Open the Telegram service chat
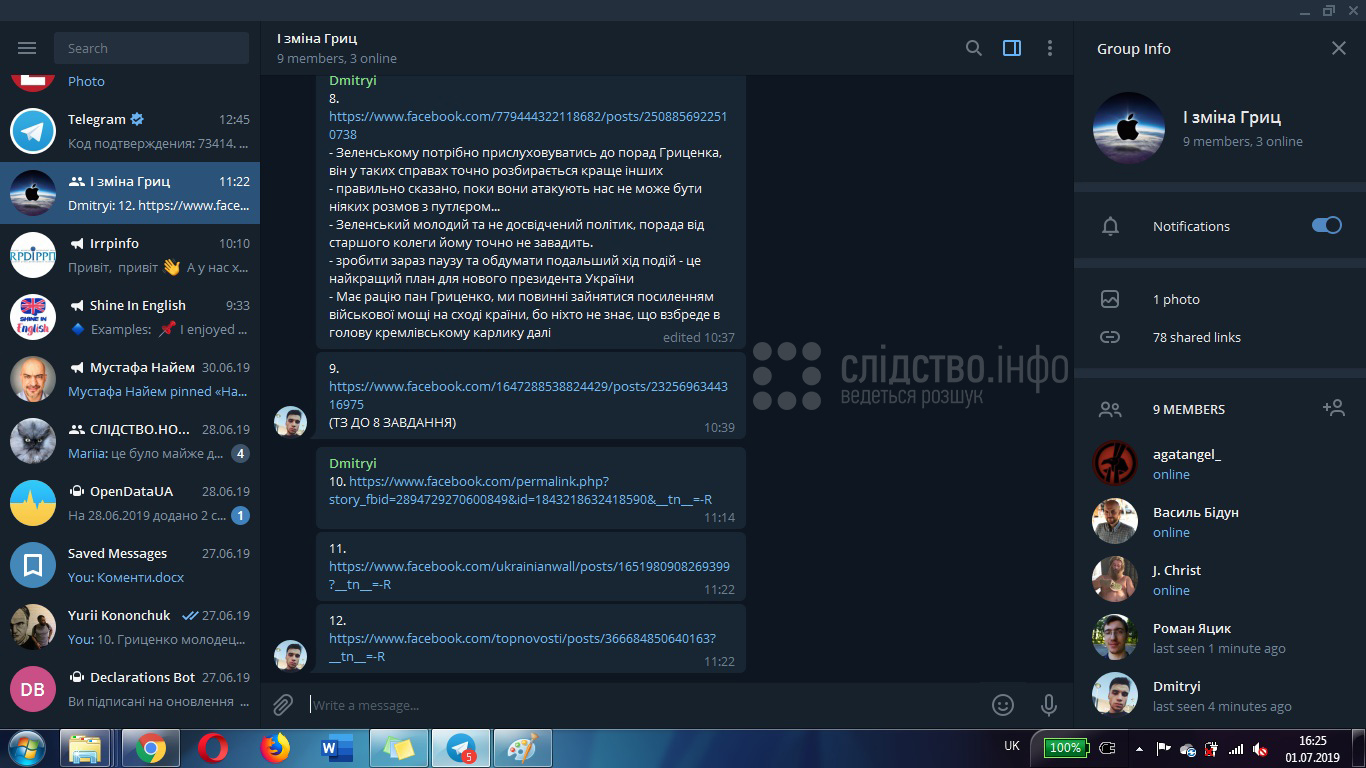 [130, 131]
